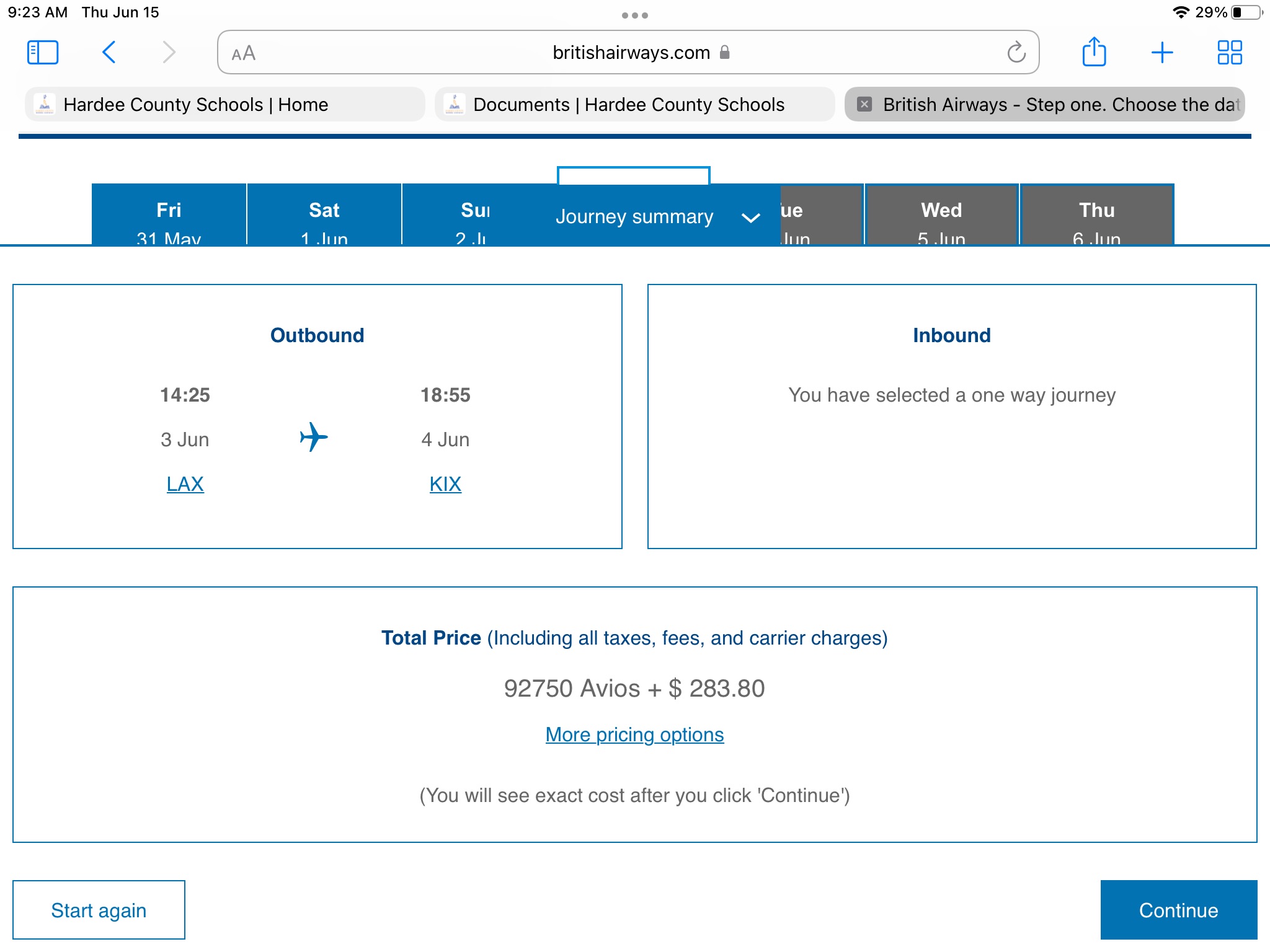Switch to Hardee County Schools Home tab
This screenshot has height=952, width=1270.
coord(225,104)
